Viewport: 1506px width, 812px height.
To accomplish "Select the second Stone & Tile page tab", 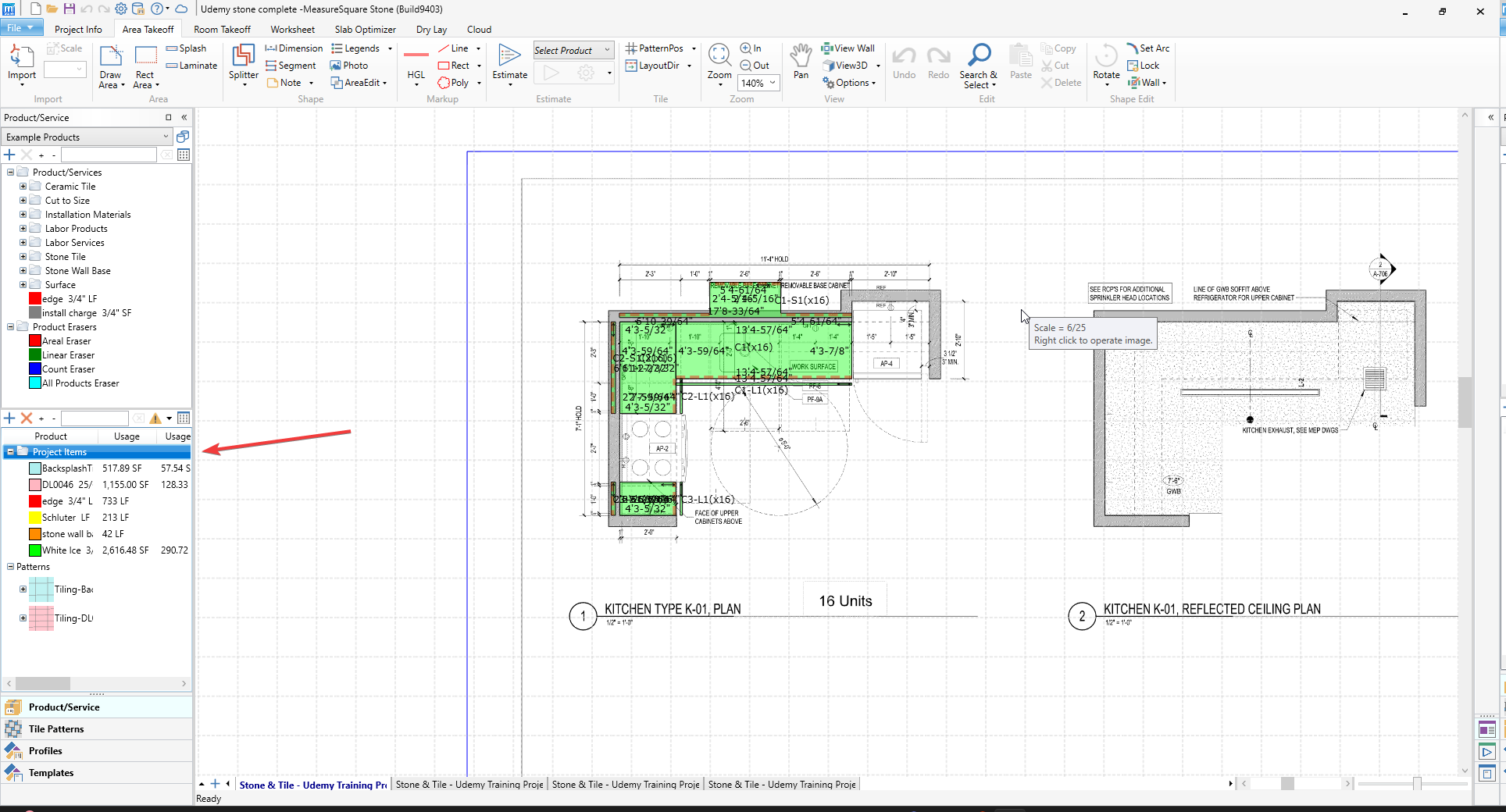I will (469, 785).
